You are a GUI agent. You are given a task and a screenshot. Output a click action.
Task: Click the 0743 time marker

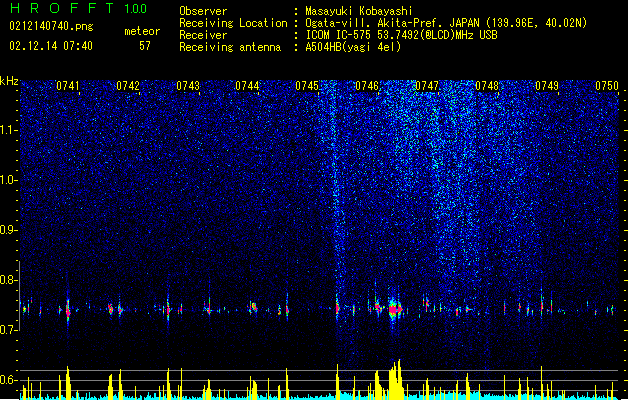pyautogui.click(x=188, y=86)
